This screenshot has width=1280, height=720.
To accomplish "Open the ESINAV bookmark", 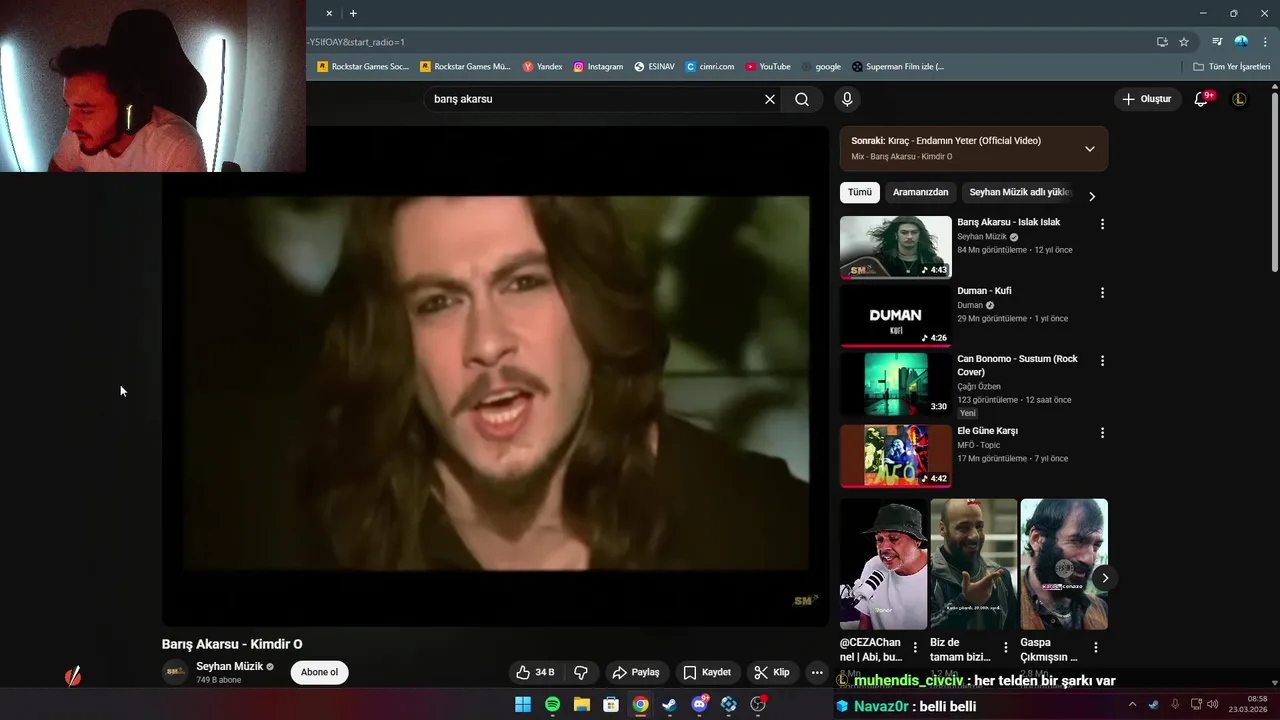I will pos(655,67).
